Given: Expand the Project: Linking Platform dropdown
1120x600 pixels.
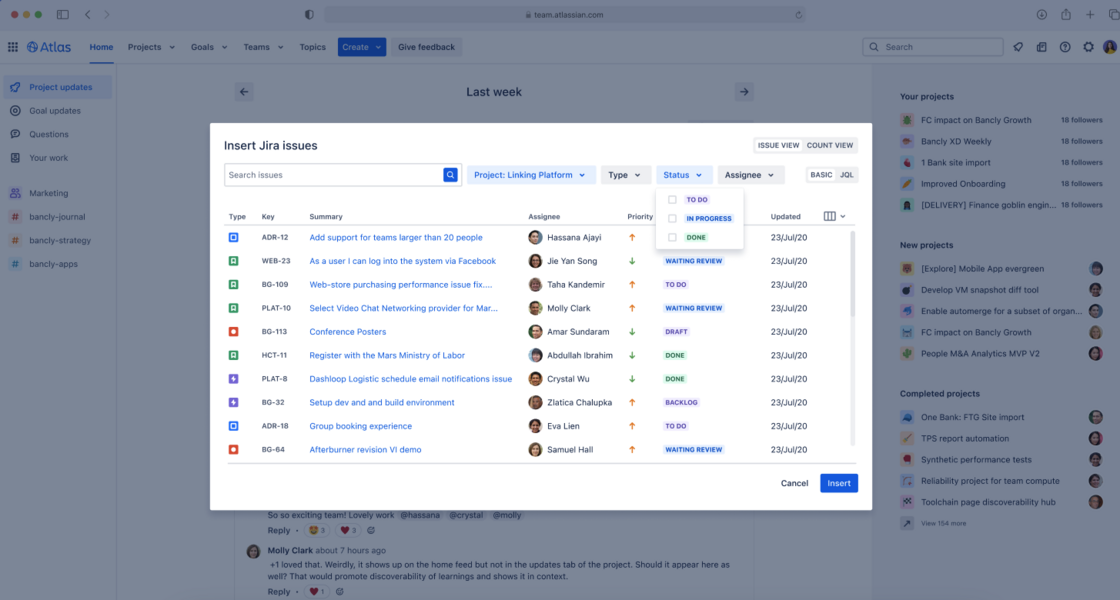Looking at the screenshot, I should point(531,174).
